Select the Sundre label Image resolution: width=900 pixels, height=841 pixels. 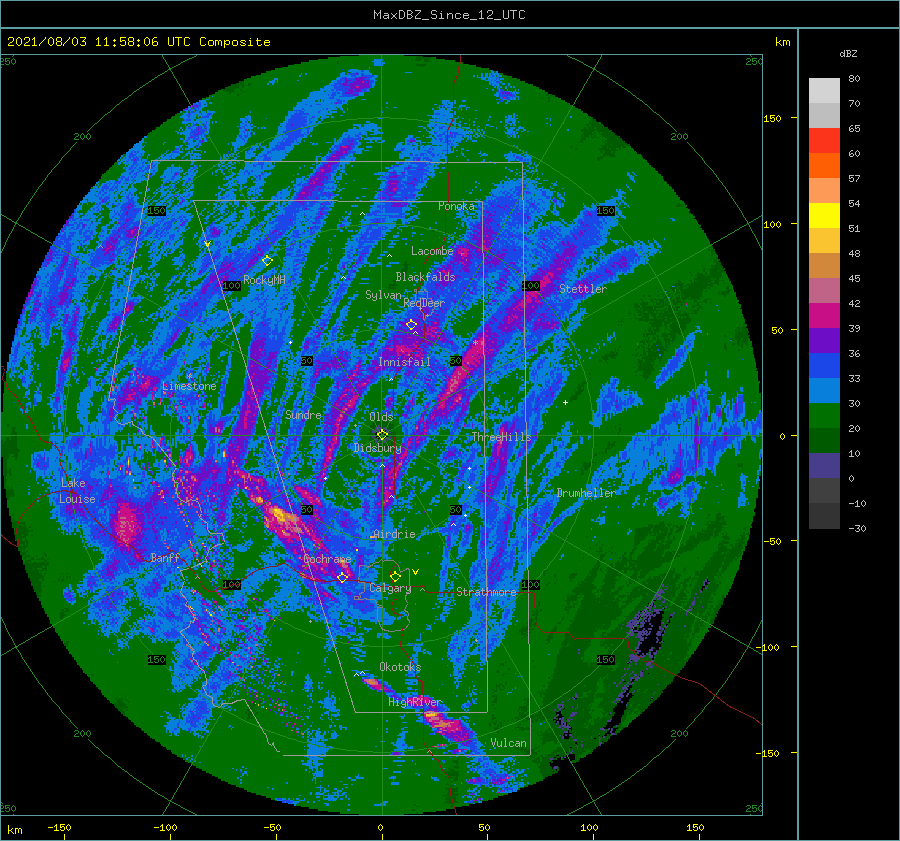[303, 415]
